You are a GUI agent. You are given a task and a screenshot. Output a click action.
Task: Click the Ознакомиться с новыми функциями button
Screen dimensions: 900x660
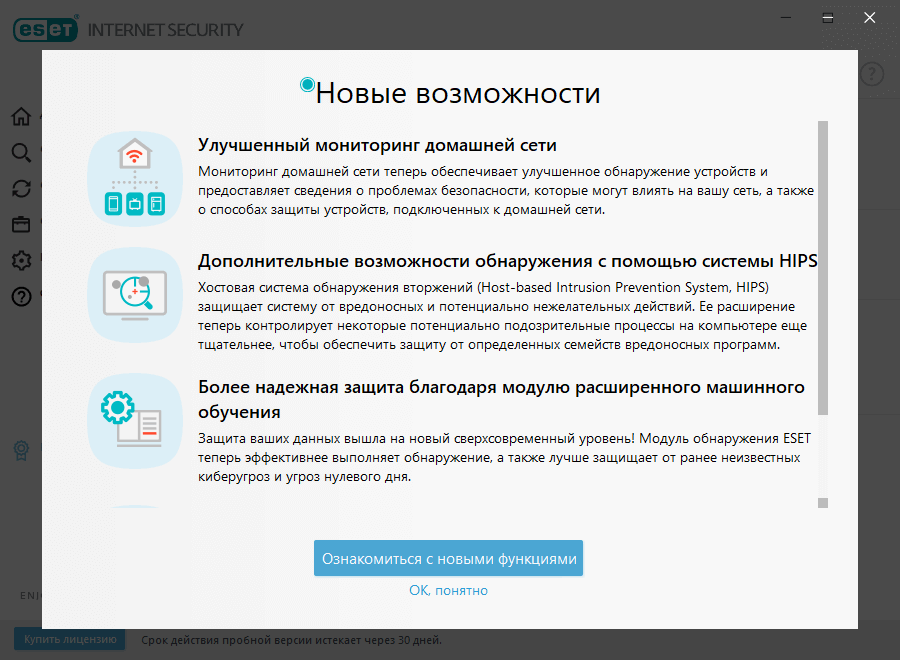(449, 558)
